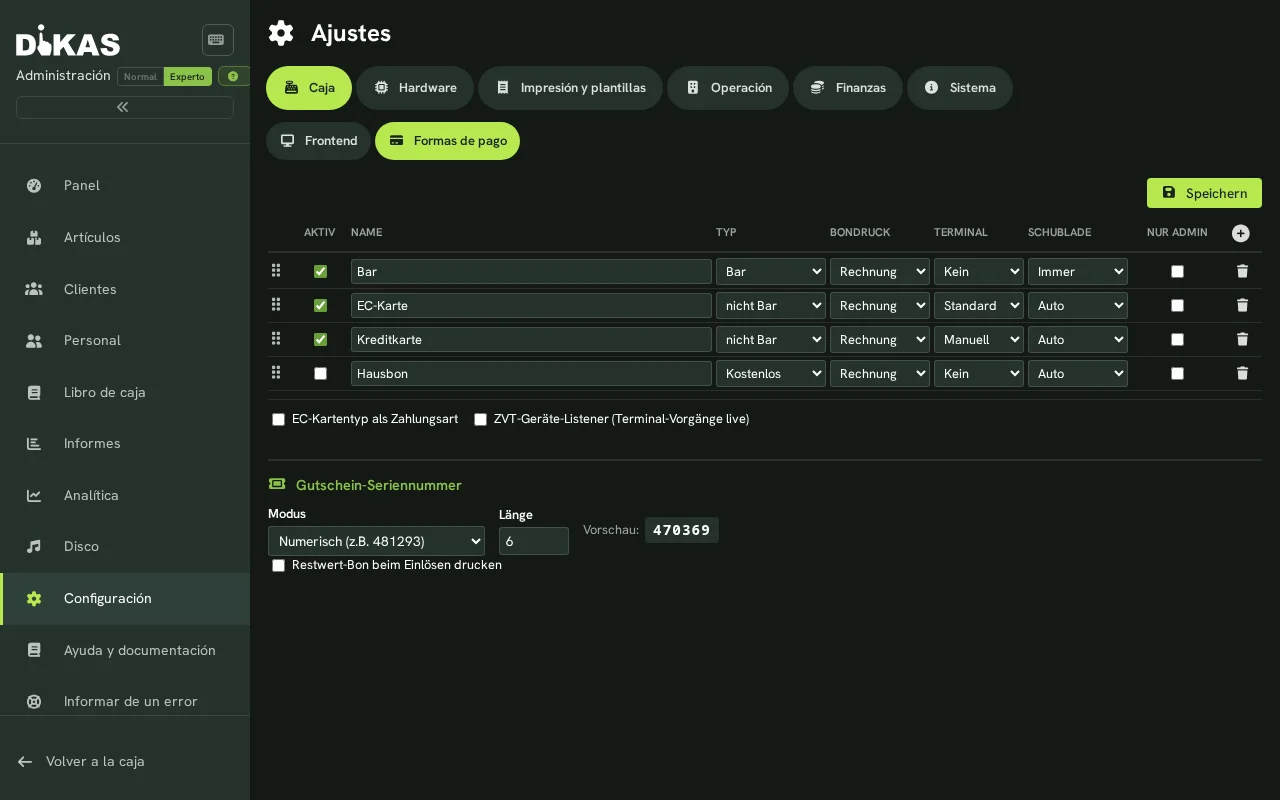Open the Typ dropdown for Kreditkarte
The height and width of the screenshot is (800, 1280).
coord(771,339)
